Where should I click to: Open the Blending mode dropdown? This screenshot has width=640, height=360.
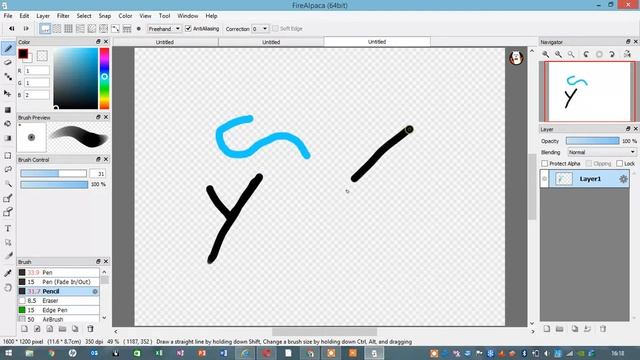click(602, 152)
